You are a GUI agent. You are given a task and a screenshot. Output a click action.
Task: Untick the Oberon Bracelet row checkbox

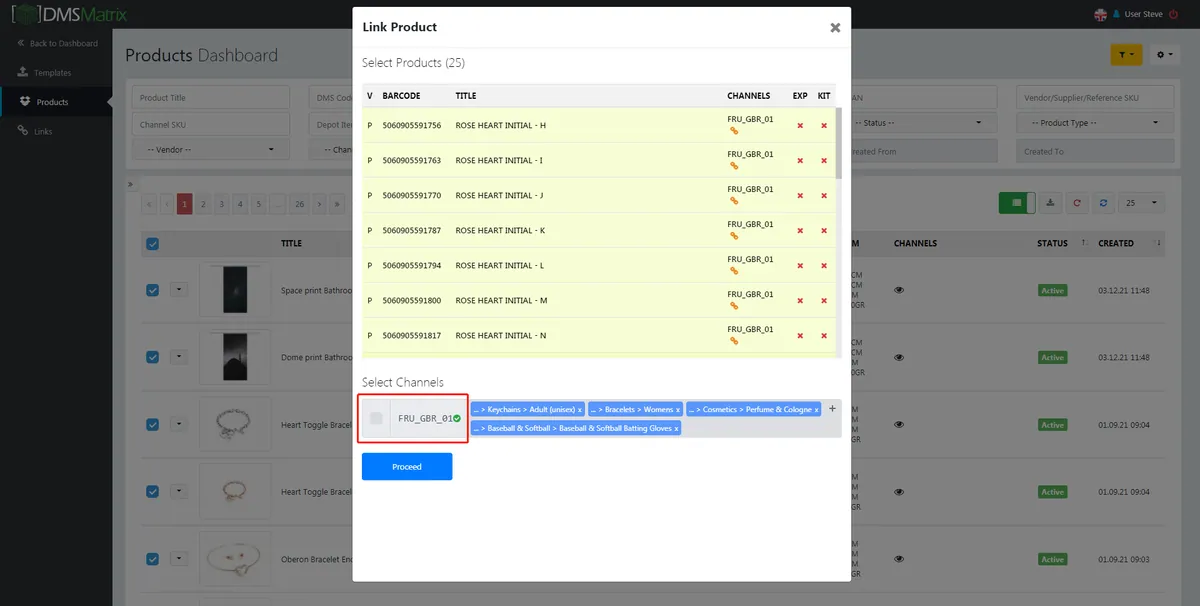pos(152,559)
